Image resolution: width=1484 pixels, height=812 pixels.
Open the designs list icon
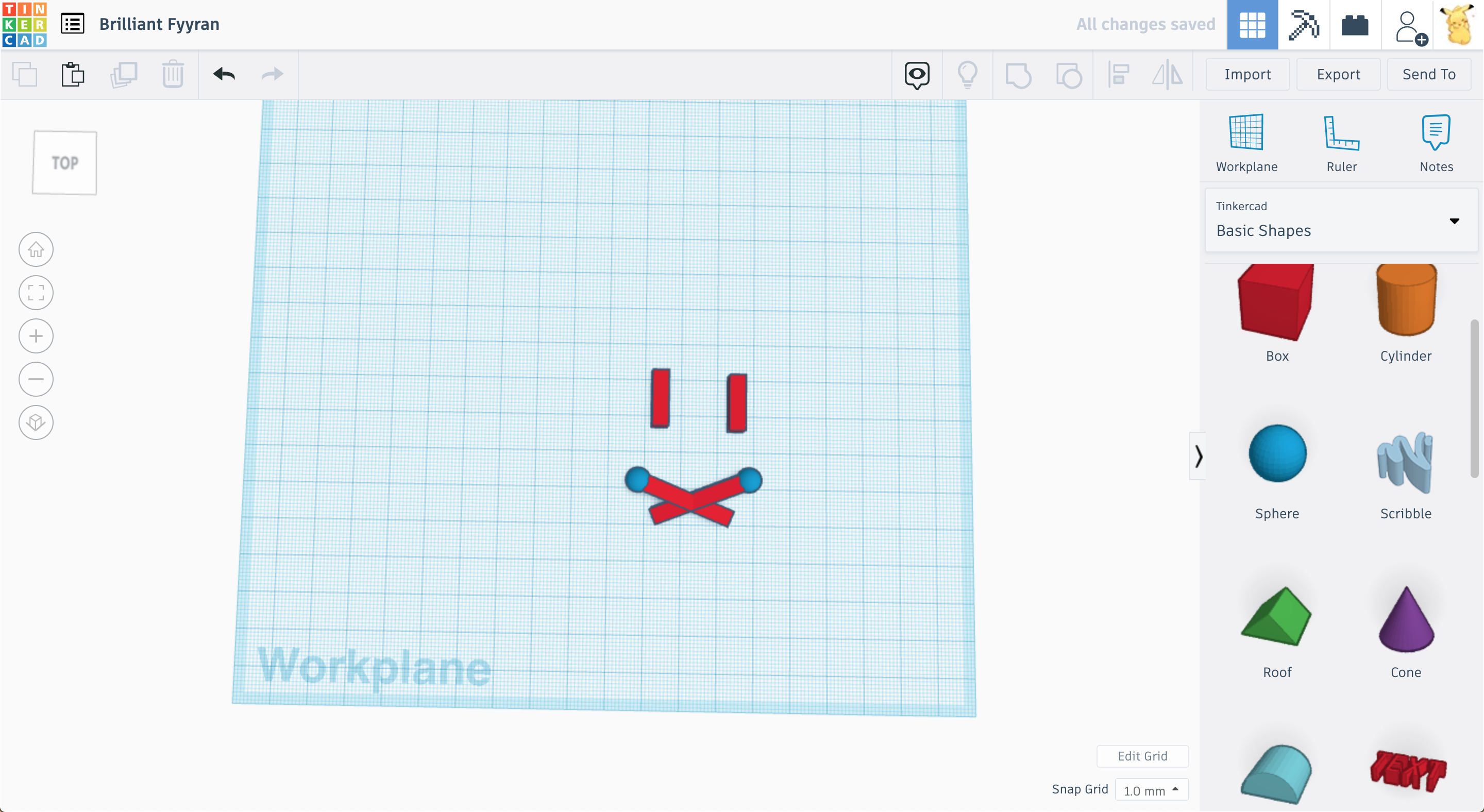coord(73,24)
